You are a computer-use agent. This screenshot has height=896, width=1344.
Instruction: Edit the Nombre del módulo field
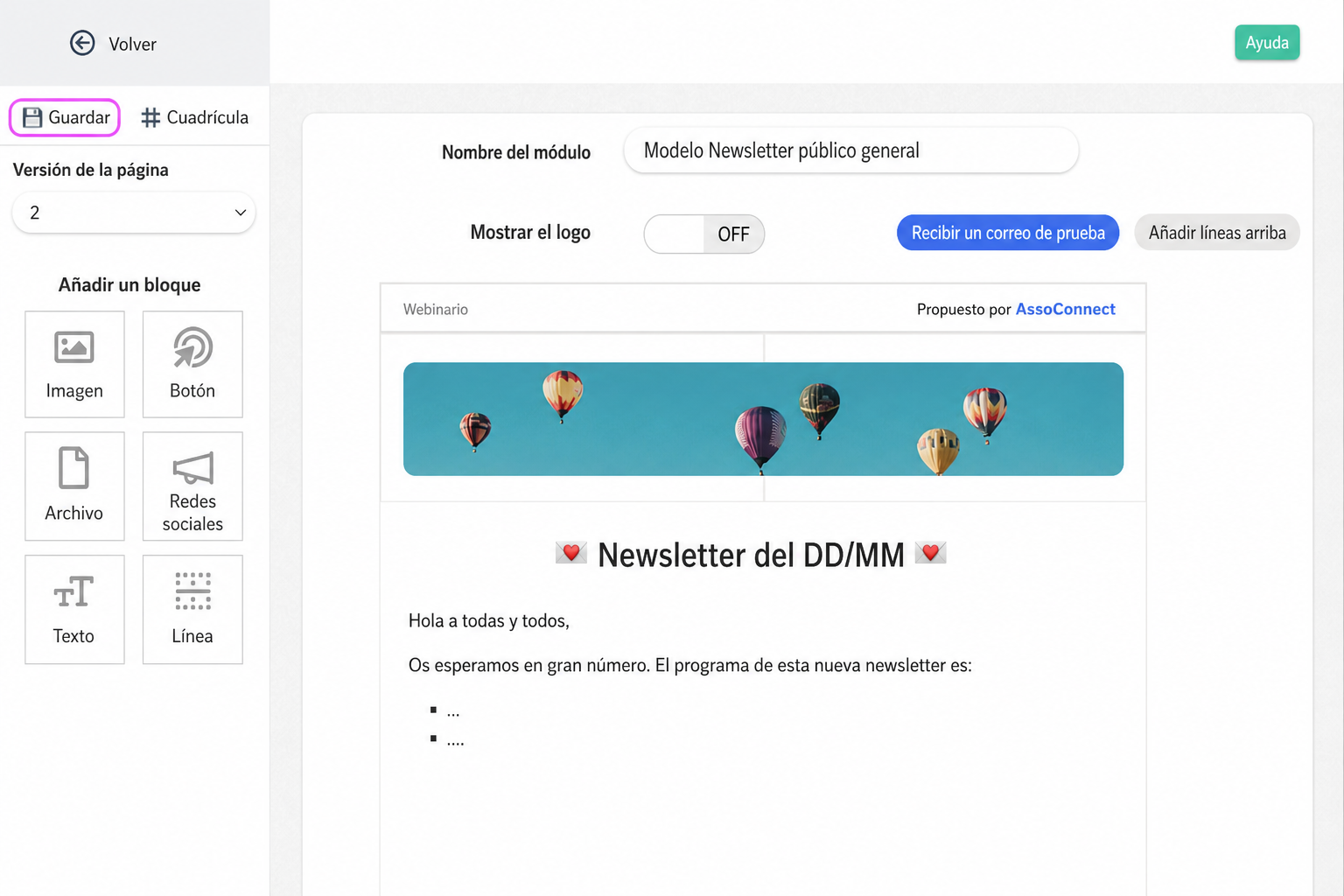[x=850, y=150]
